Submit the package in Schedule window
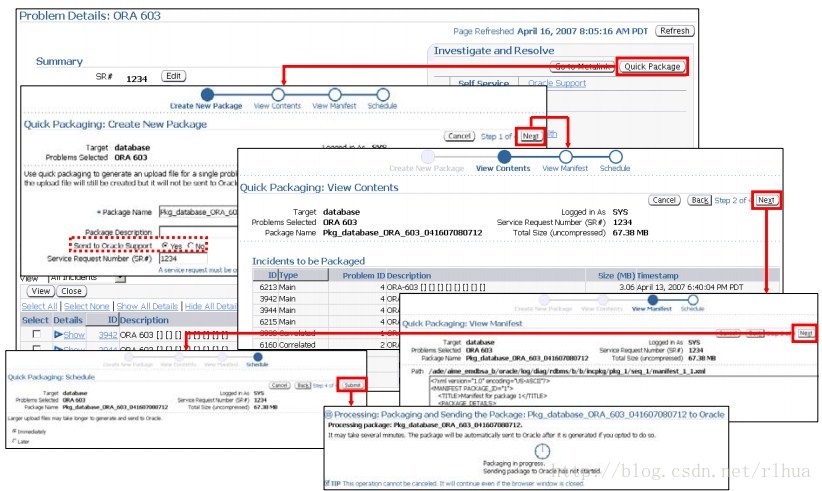Viewport: 822px width, 491px height. pos(352,385)
